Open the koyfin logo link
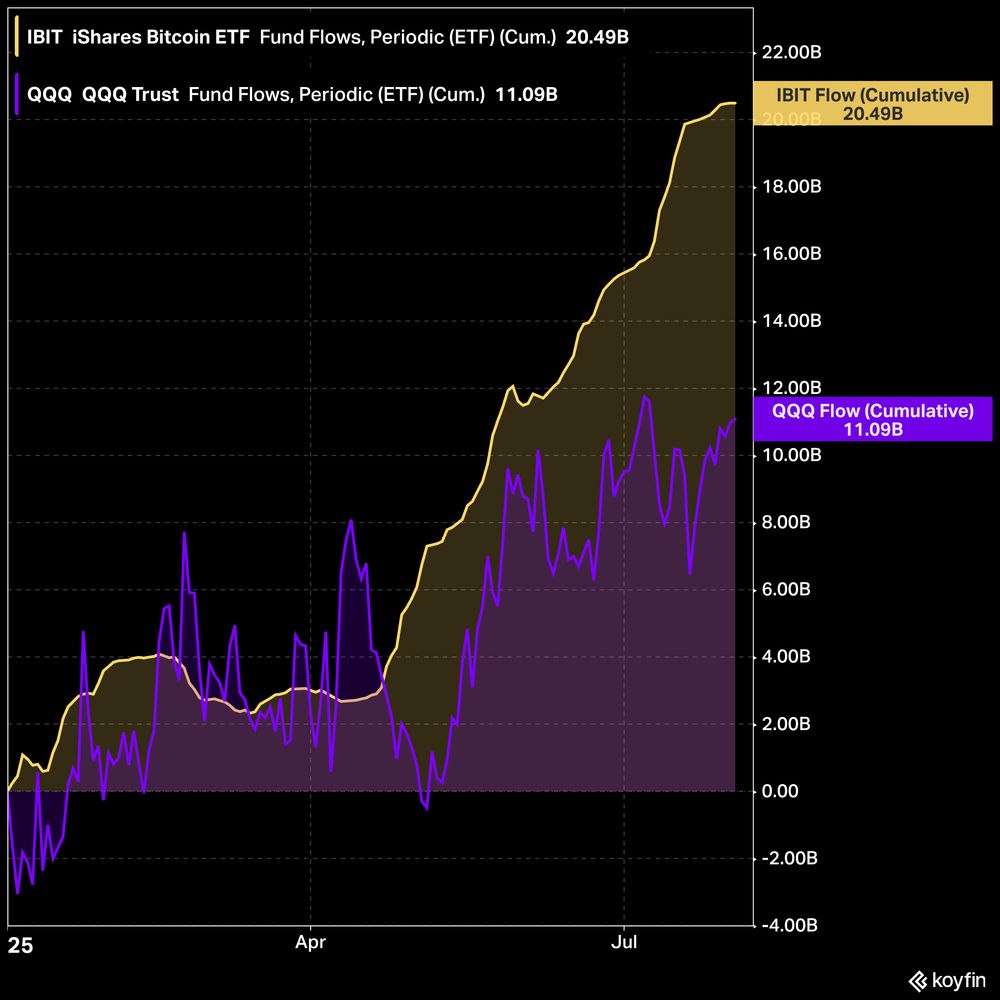 (947, 980)
